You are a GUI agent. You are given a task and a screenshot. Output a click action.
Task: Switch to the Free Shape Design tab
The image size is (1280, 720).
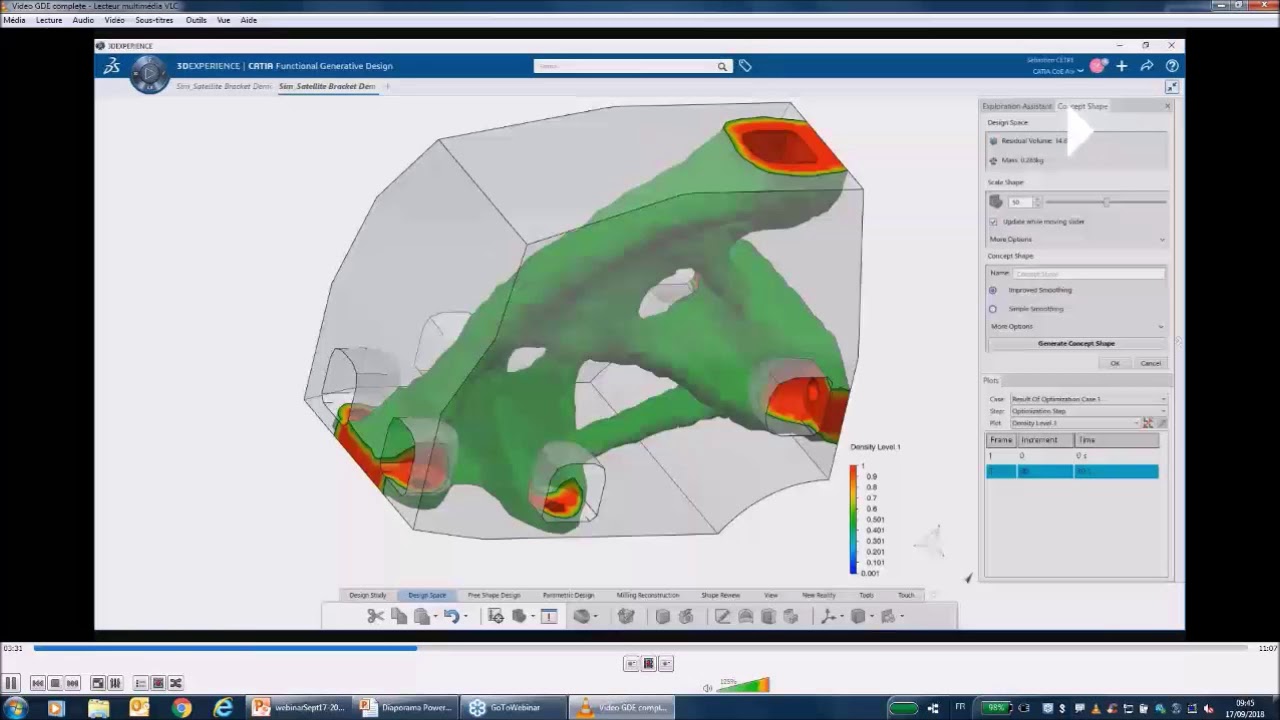(494, 595)
